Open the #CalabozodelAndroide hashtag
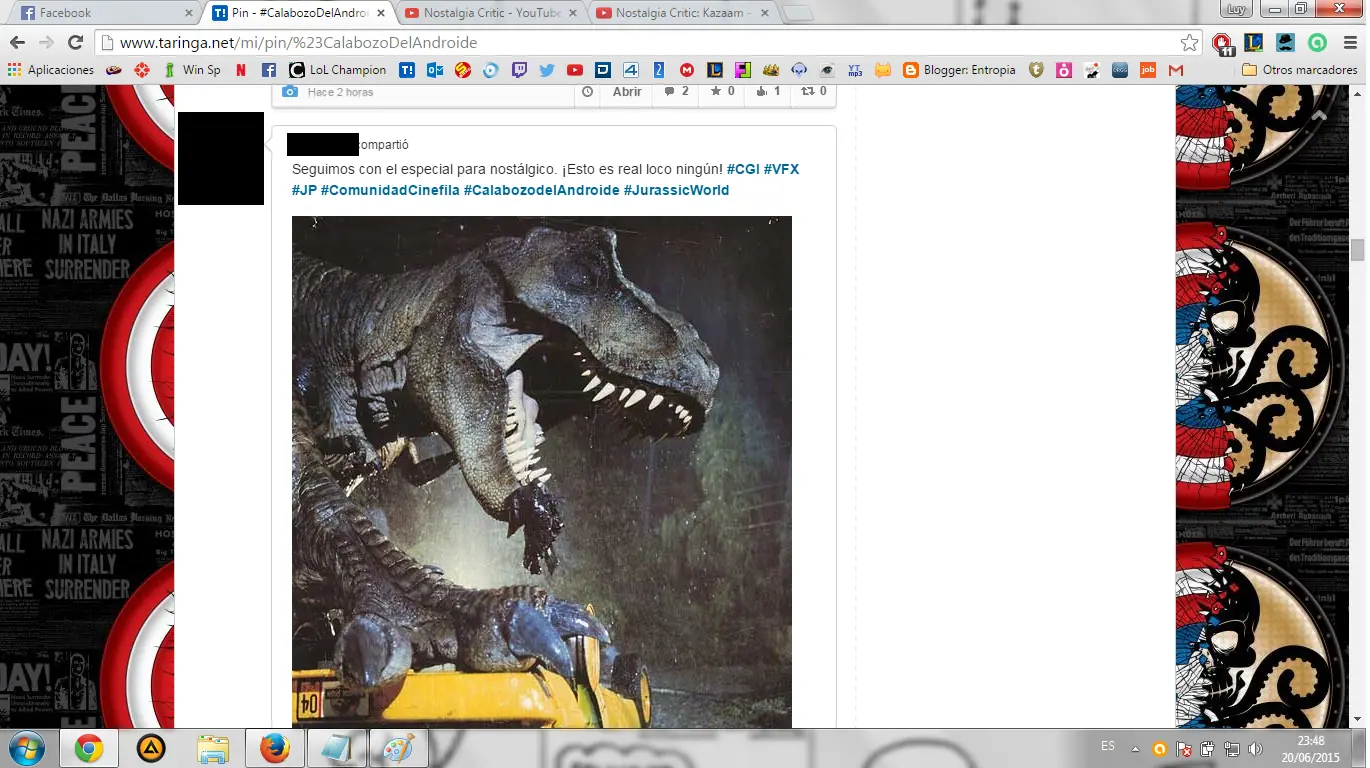 (541, 190)
